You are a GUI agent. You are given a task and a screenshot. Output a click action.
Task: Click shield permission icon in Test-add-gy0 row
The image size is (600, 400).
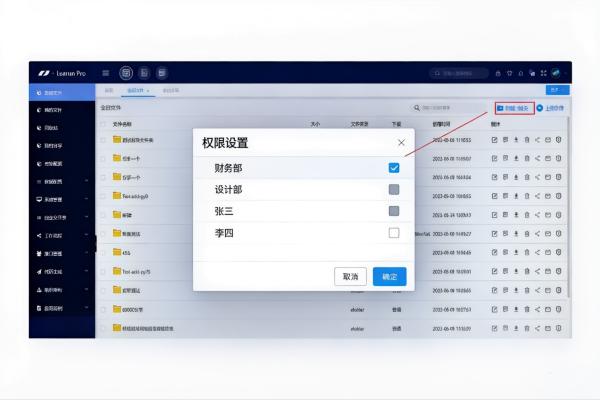[558, 196]
